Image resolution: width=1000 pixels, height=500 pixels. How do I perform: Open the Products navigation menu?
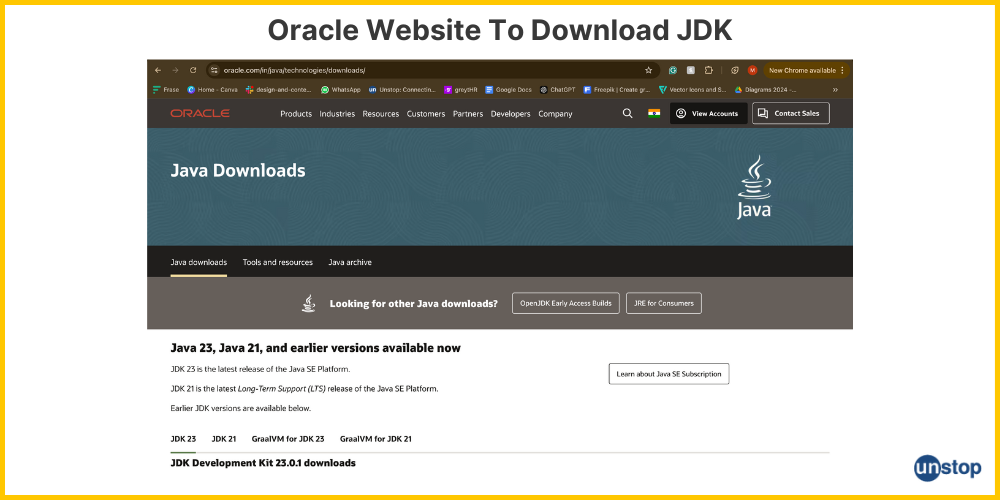tap(296, 114)
